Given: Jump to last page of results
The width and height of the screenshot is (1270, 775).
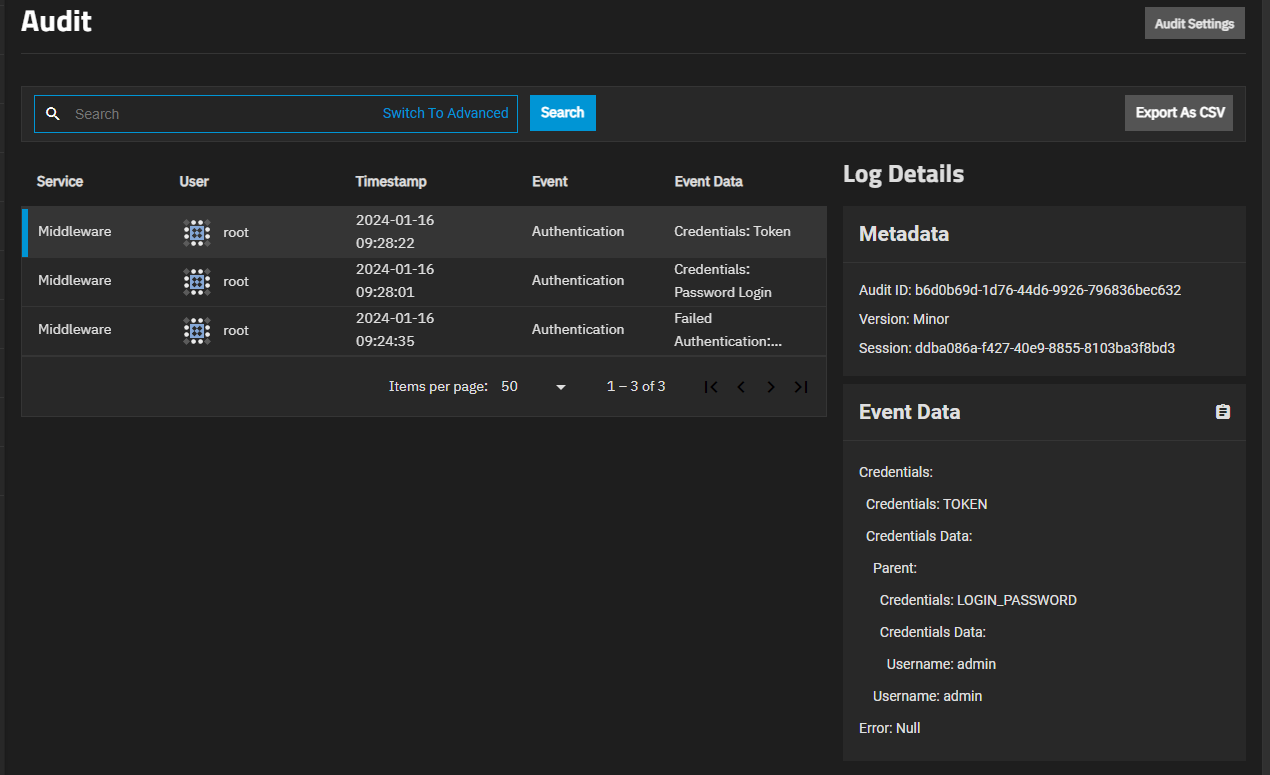Looking at the screenshot, I should pos(801,387).
